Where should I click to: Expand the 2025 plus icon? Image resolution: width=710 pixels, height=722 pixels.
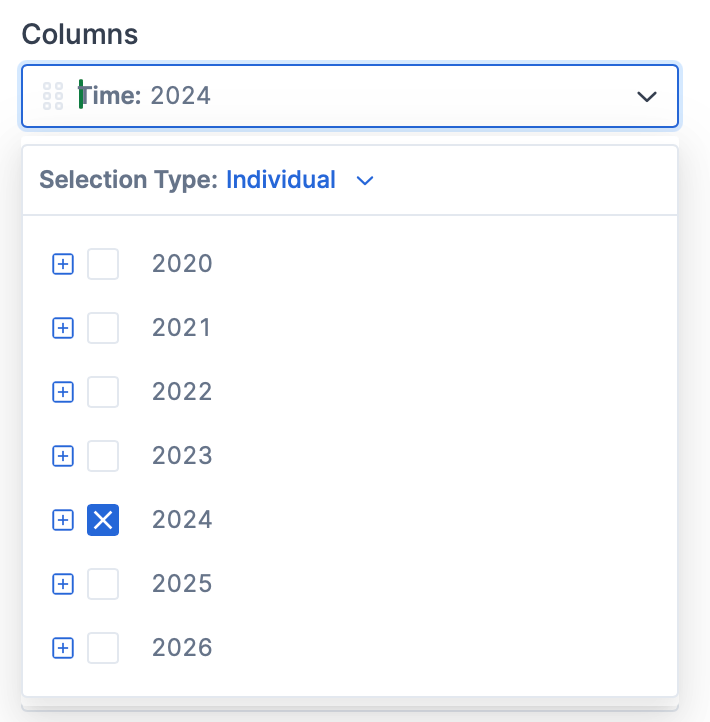63,584
